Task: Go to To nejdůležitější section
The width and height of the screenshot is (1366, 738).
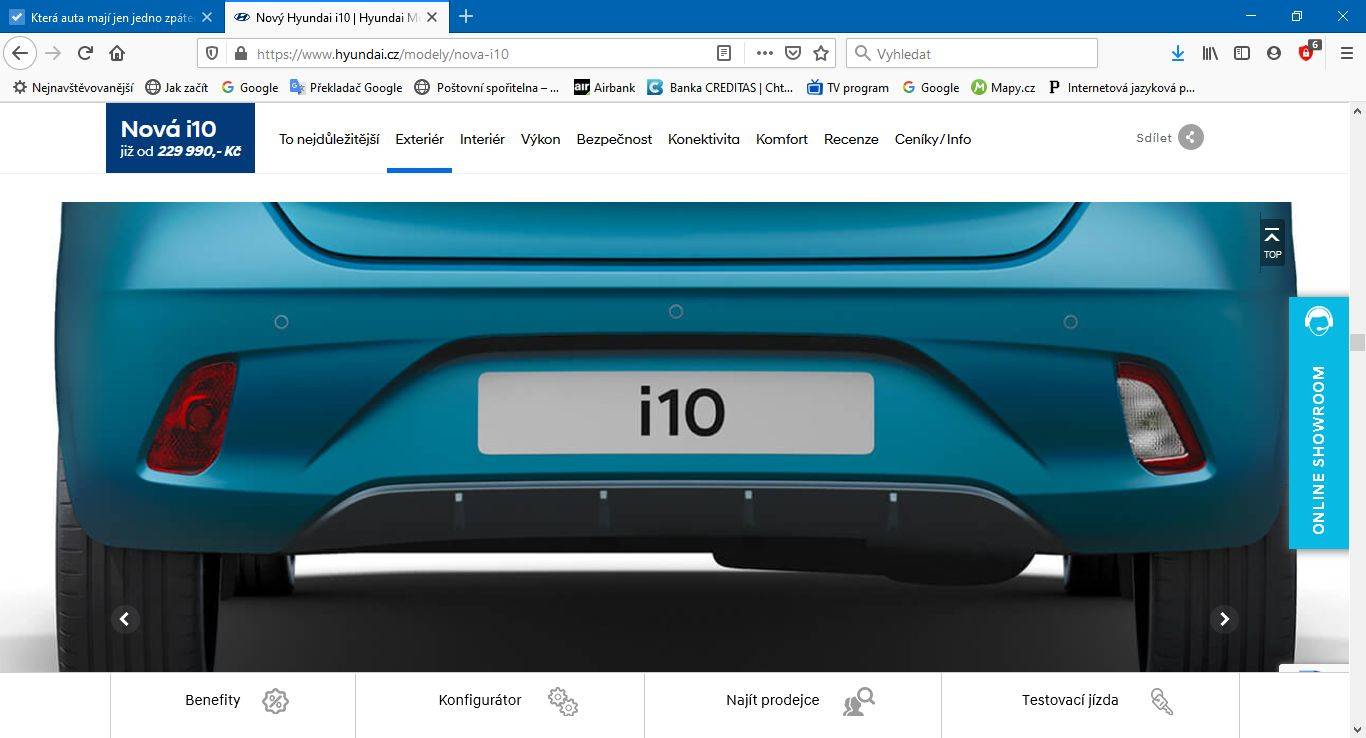Action: coord(329,139)
